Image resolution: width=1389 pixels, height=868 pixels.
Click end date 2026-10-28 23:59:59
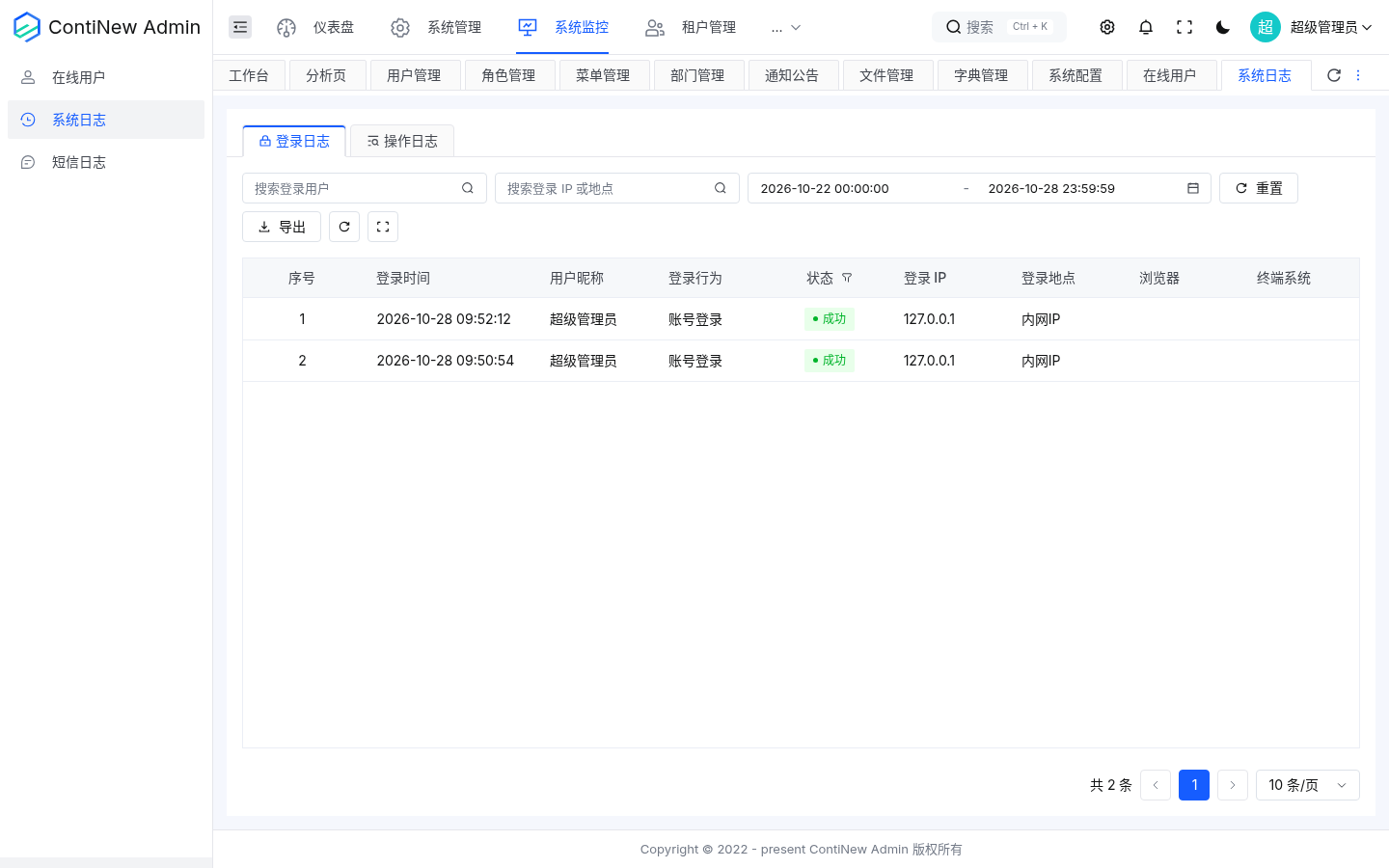tap(1051, 188)
